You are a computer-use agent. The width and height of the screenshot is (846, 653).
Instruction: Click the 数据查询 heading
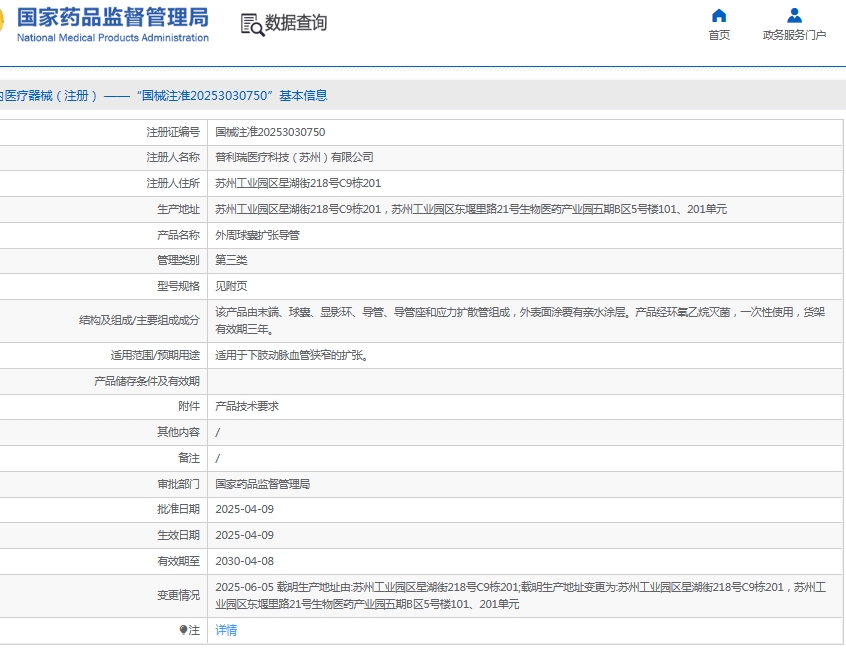(x=296, y=23)
